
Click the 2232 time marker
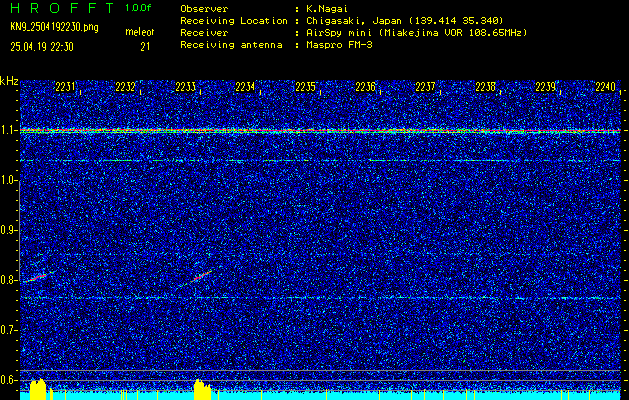click(x=125, y=87)
